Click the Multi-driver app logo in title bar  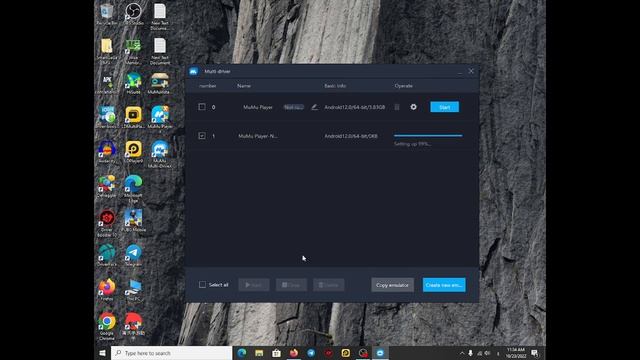pyautogui.click(x=193, y=71)
